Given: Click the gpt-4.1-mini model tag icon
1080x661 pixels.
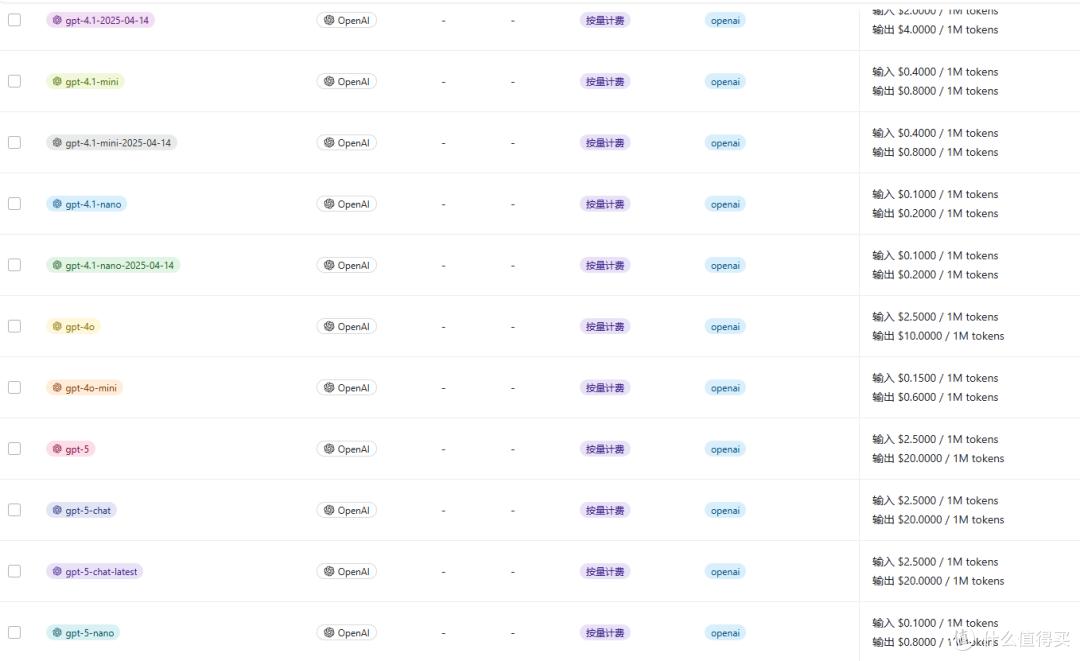Looking at the screenshot, I should [x=57, y=81].
